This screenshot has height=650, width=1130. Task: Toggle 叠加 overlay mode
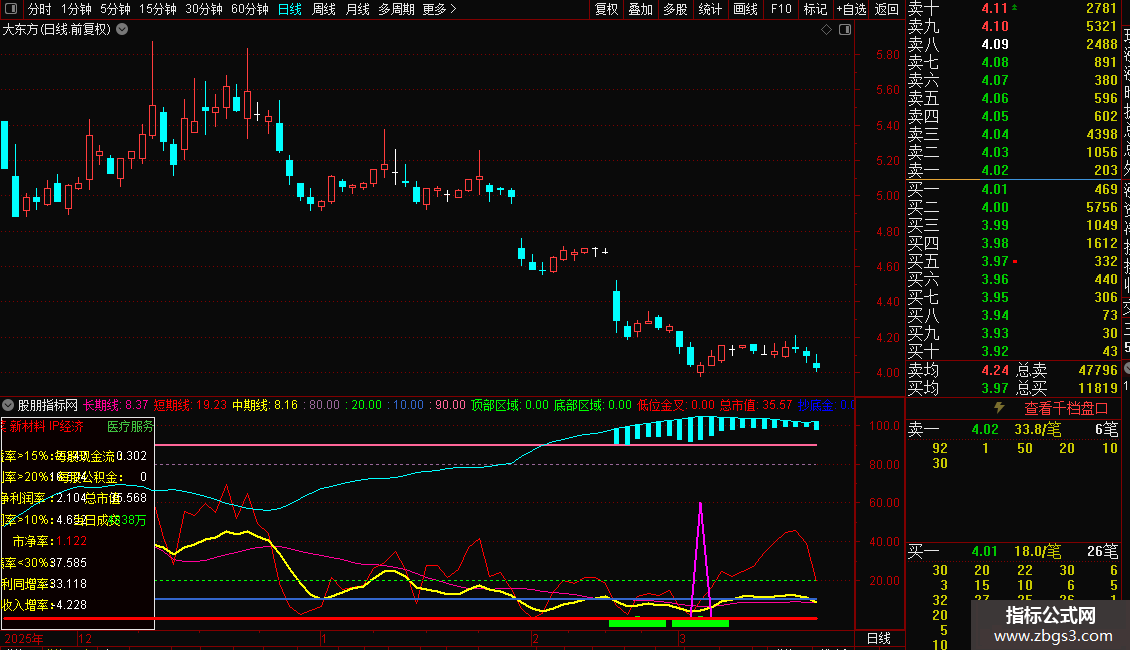pos(640,9)
